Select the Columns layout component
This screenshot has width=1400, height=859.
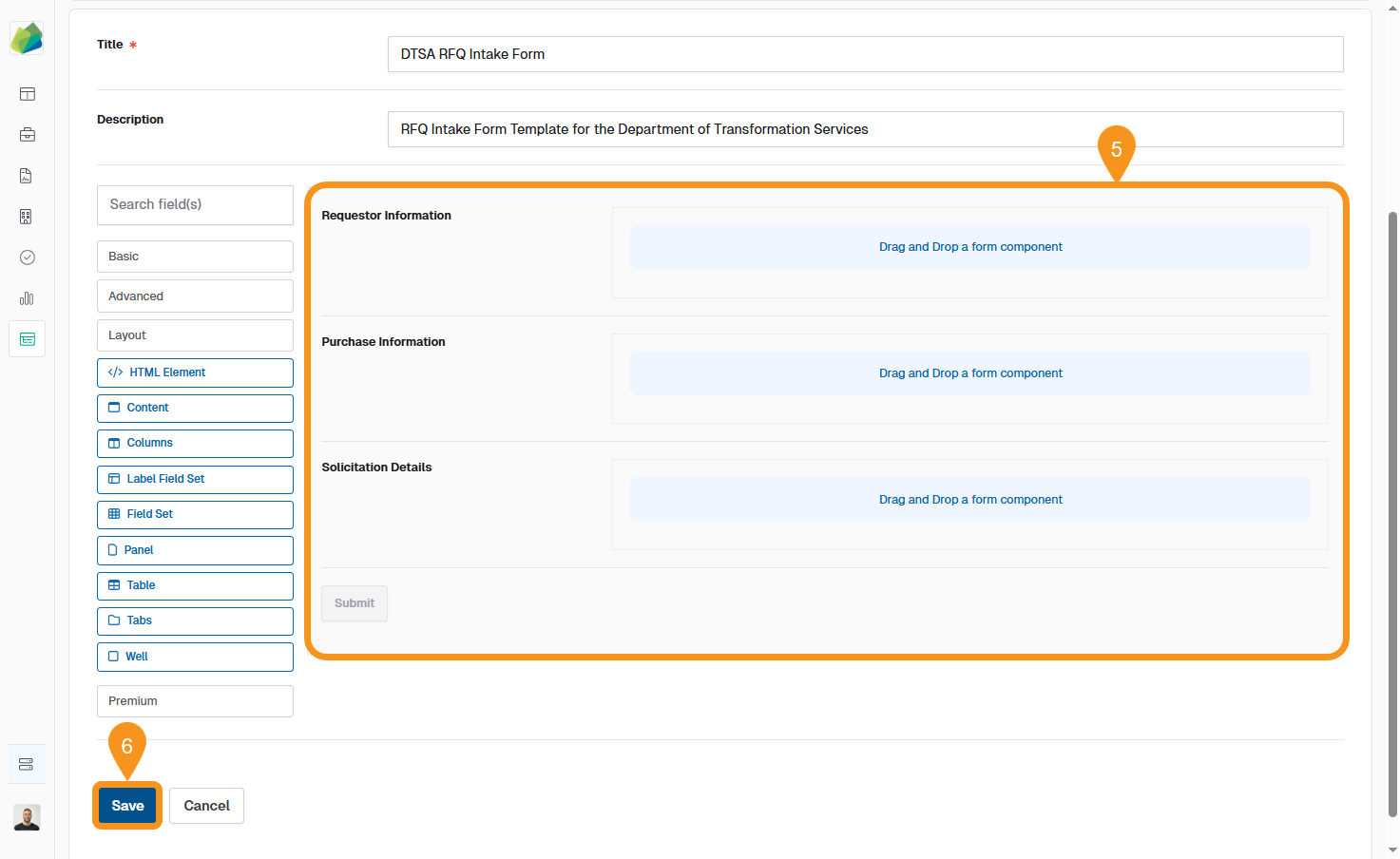(x=195, y=443)
